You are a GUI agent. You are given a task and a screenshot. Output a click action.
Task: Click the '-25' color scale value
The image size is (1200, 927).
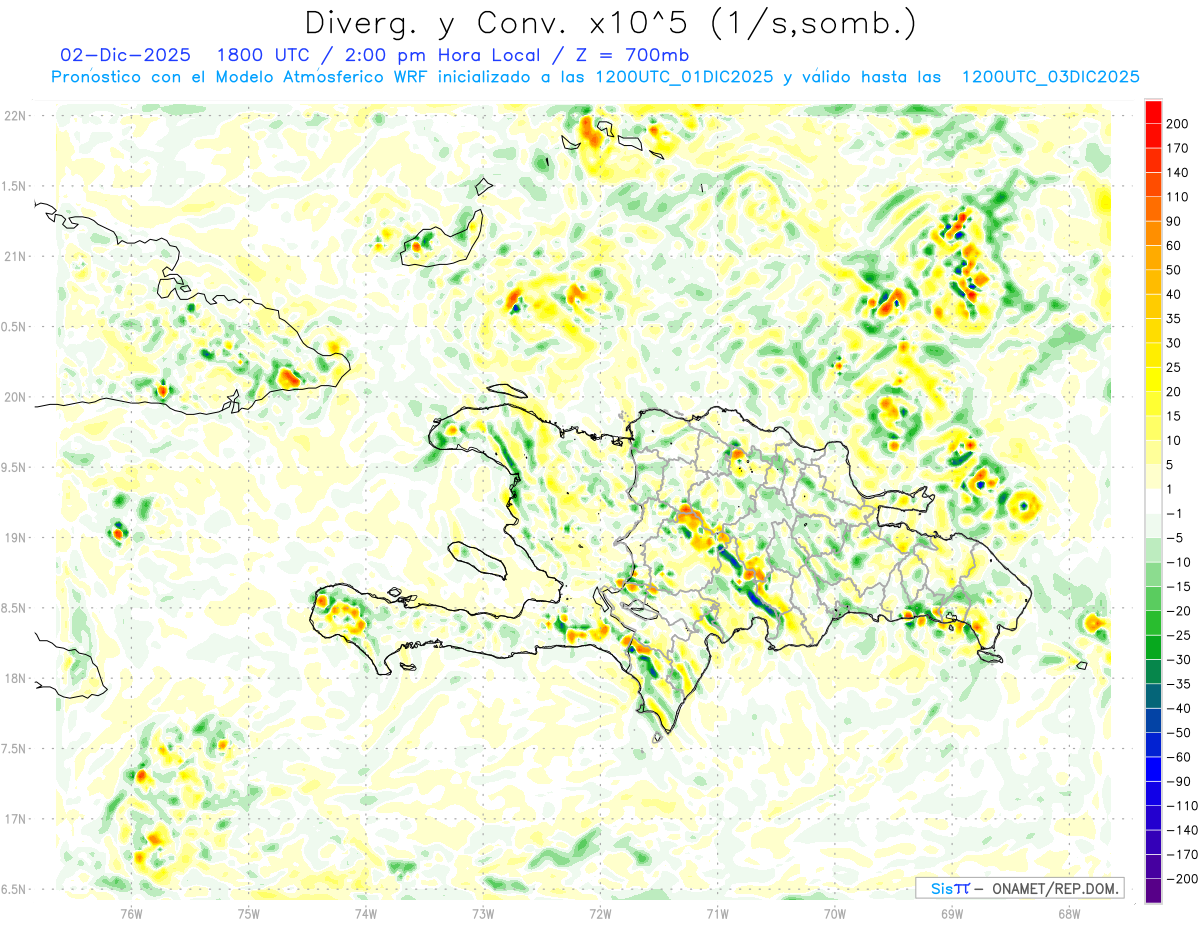[x=1180, y=635]
